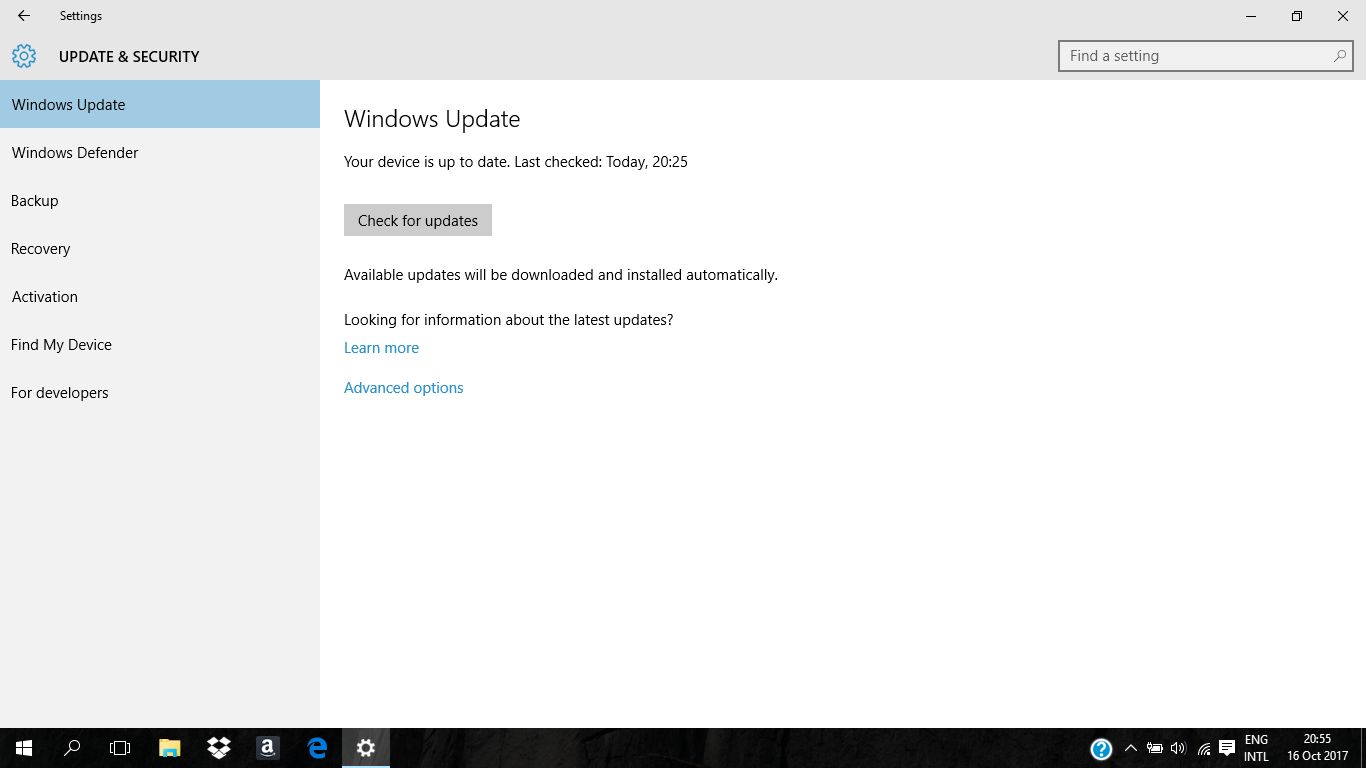Viewport: 1366px width, 768px height.
Task: Open Task View on the taskbar
Action: coord(119,748)
